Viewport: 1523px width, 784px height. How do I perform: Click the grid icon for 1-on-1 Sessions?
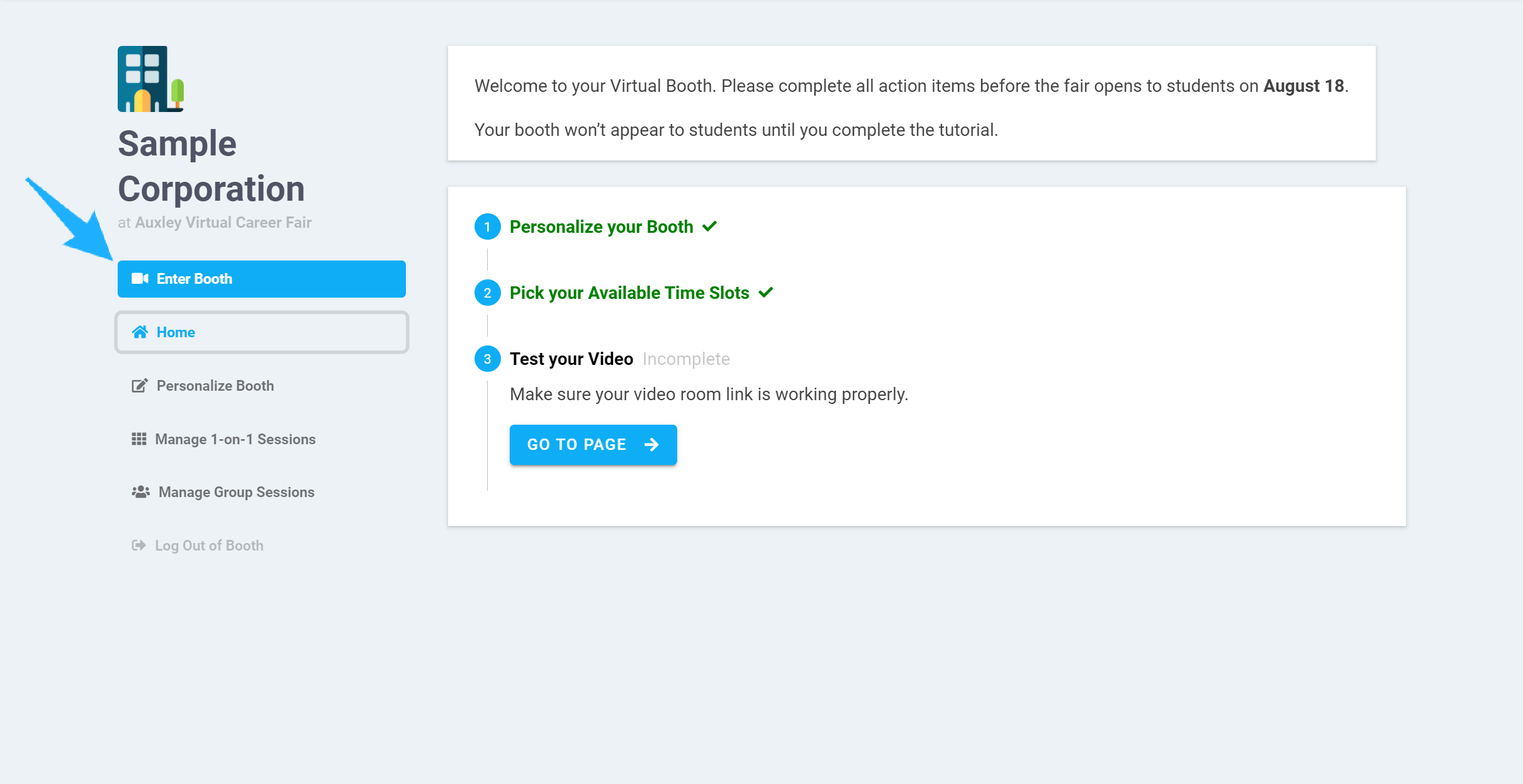tap(139, 439)
